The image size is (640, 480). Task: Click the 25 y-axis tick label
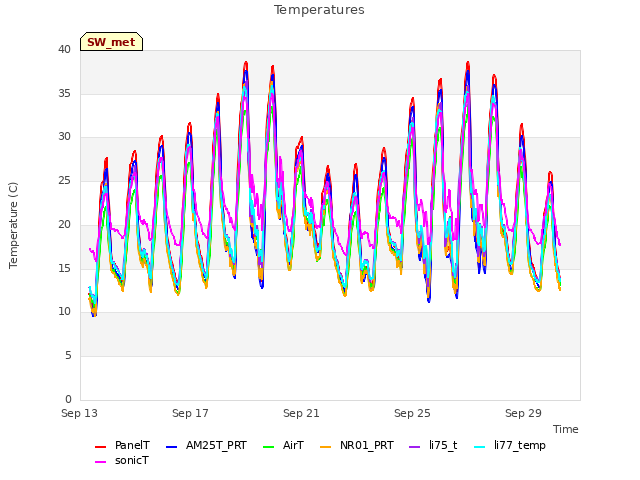(x=64, y=180)
